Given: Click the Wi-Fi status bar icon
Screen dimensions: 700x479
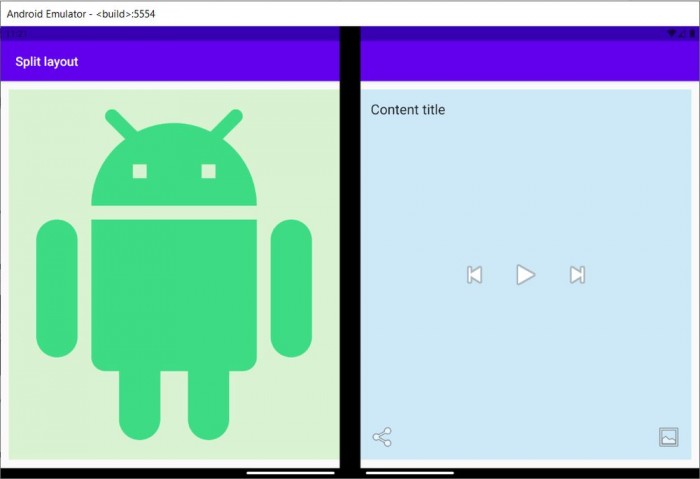Looking at the screenshot, I should tap(671, 33).
